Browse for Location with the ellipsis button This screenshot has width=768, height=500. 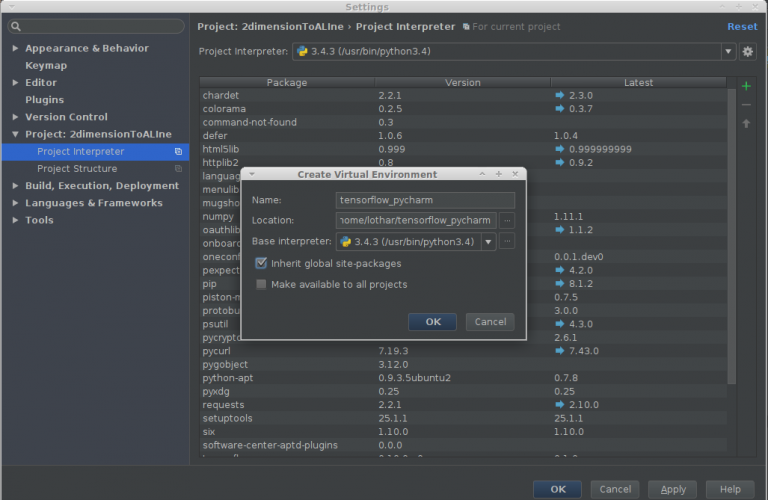507,220
